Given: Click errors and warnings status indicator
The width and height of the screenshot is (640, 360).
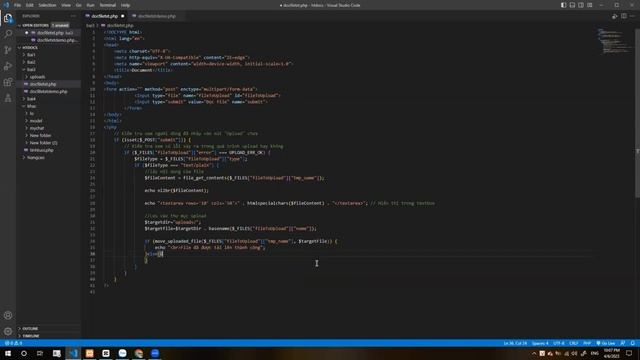Looking at the screenshot, I should [13, 343].
